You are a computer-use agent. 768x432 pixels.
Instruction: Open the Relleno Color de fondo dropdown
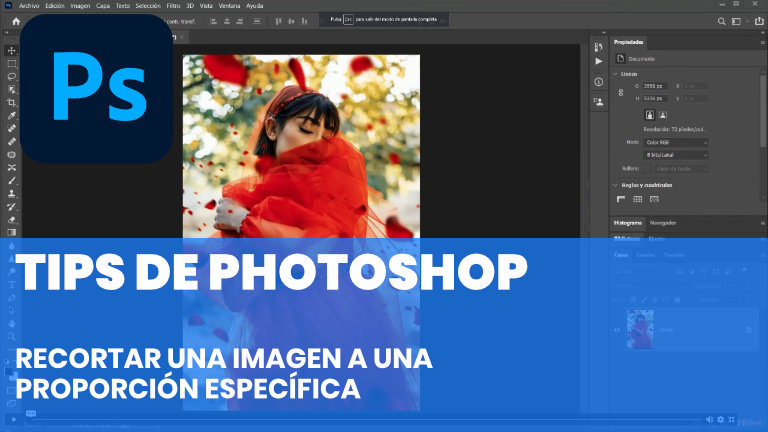click(681, 168)
